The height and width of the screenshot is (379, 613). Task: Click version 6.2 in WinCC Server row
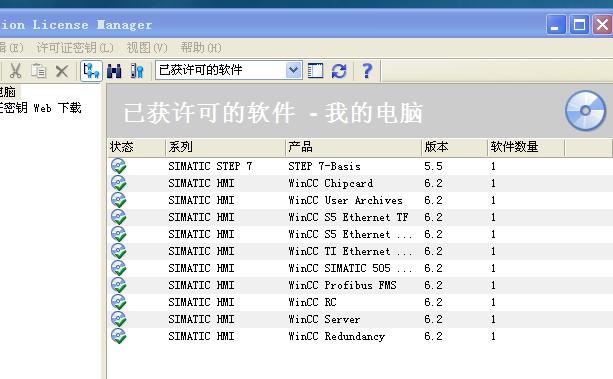(433, 319)
